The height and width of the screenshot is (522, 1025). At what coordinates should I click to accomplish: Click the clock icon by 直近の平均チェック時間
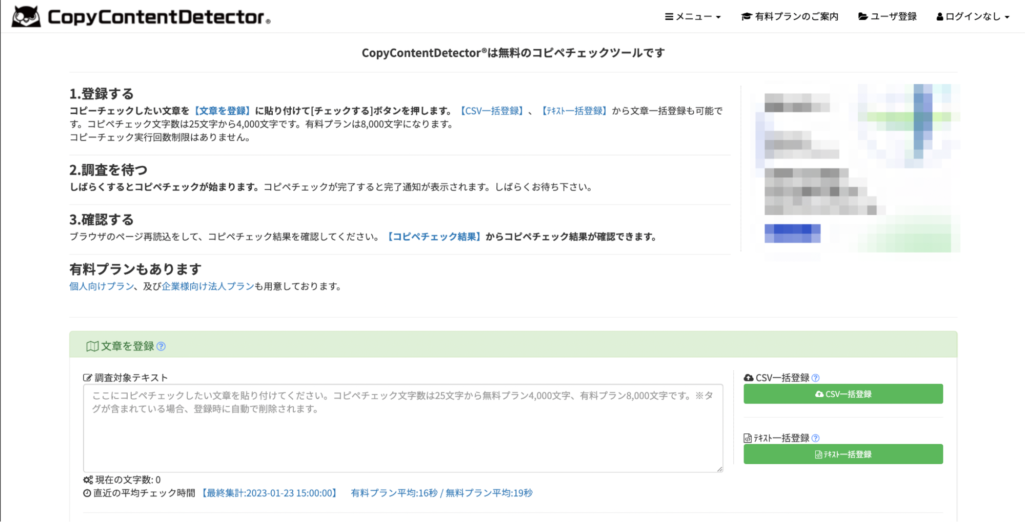click(88, 493)
